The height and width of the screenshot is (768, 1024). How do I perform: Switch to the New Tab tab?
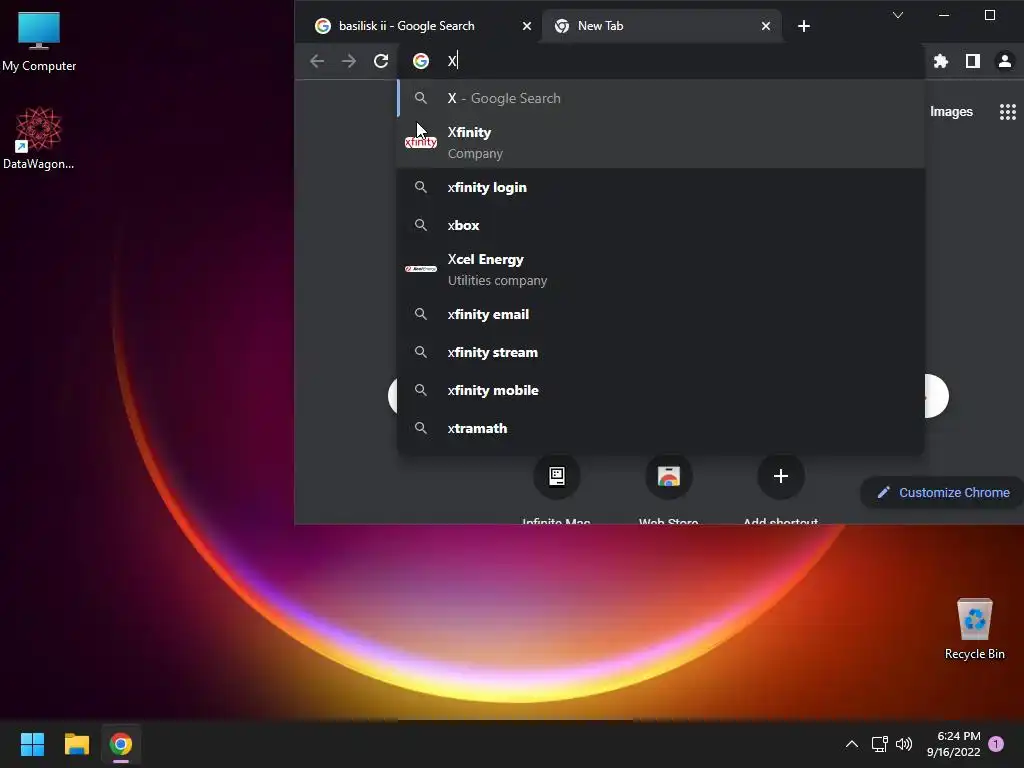click(x=661, y=26)
